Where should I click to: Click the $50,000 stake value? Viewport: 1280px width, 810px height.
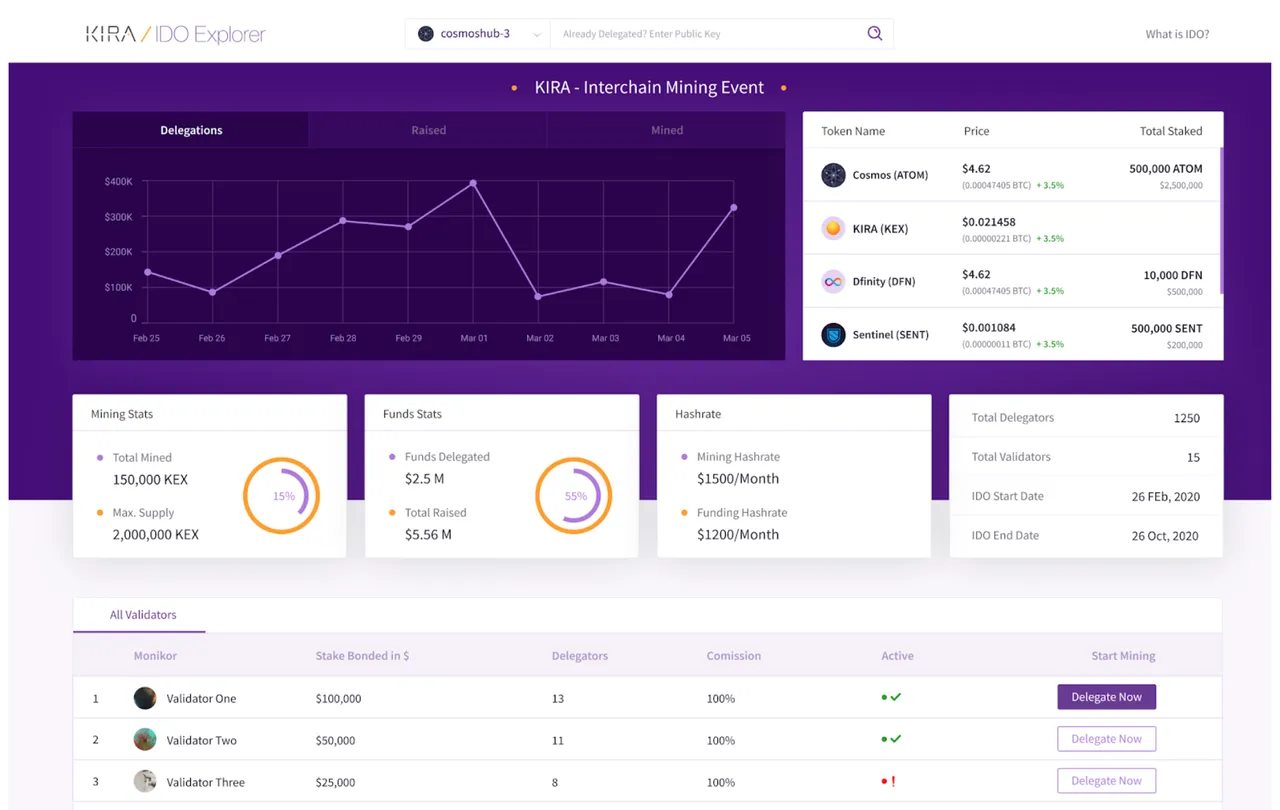[335, 740]
